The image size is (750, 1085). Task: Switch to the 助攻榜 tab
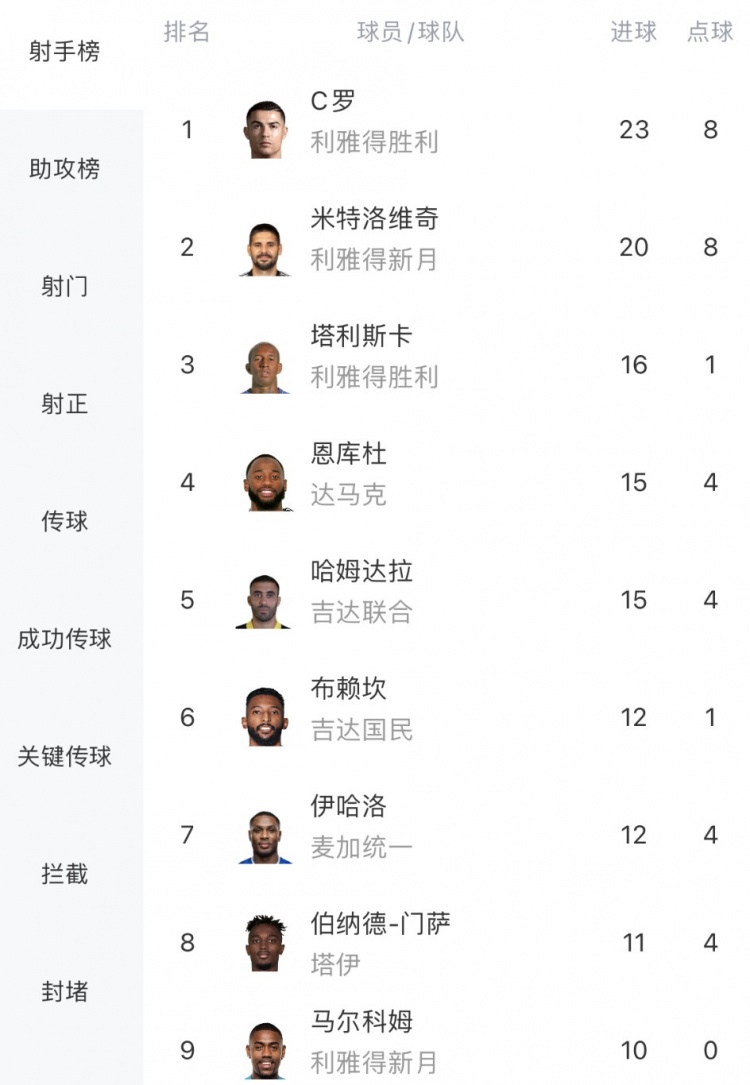coord(65,169)
